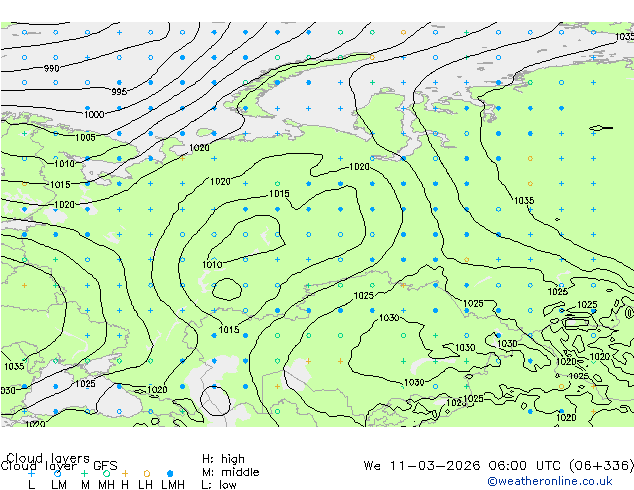634x490 pixels.
Task: Click the orange plus legend symbol for H
Action: 125,473
